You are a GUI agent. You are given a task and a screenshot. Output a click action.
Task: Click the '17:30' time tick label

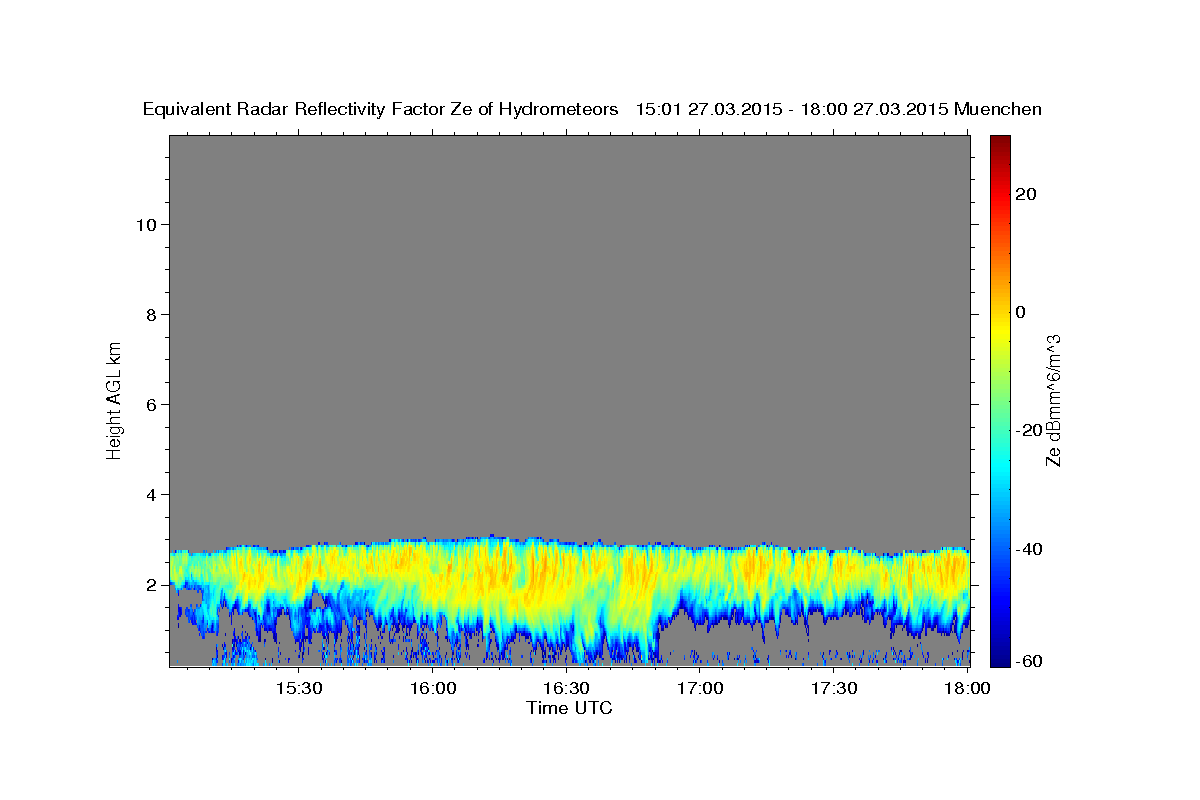click(833, 688)
